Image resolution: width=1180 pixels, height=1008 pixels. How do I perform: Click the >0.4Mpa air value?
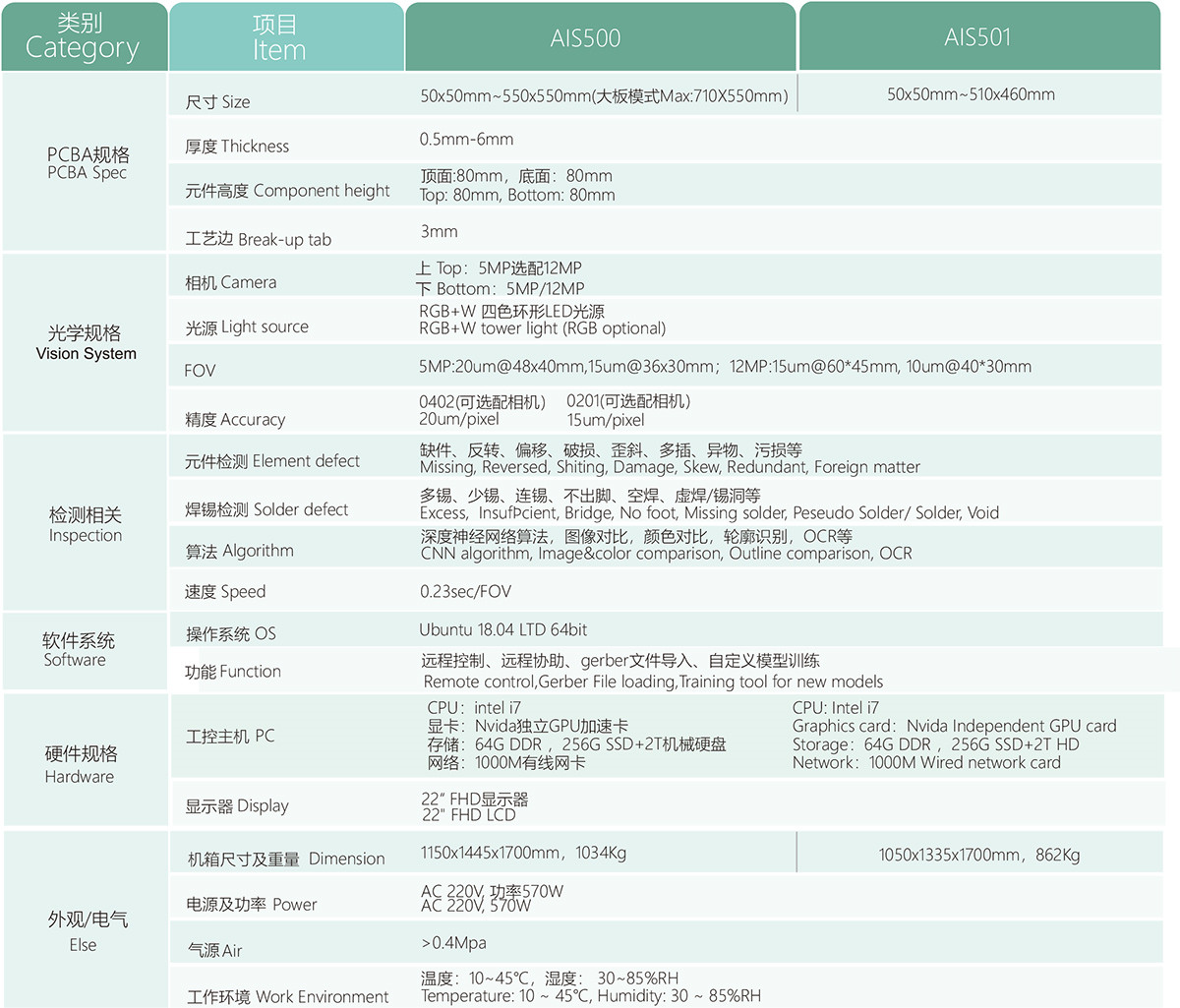[453, 943]
